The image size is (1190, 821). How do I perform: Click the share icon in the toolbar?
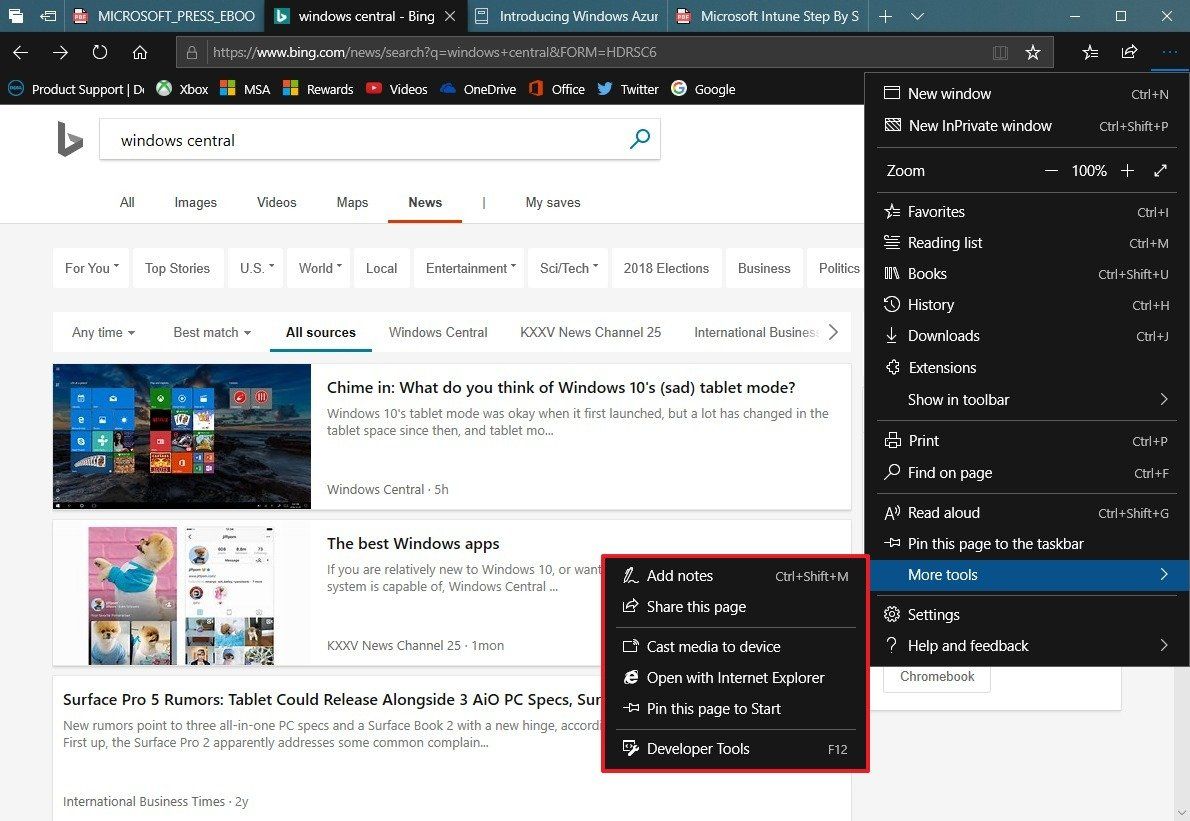tap(1129, 51)
